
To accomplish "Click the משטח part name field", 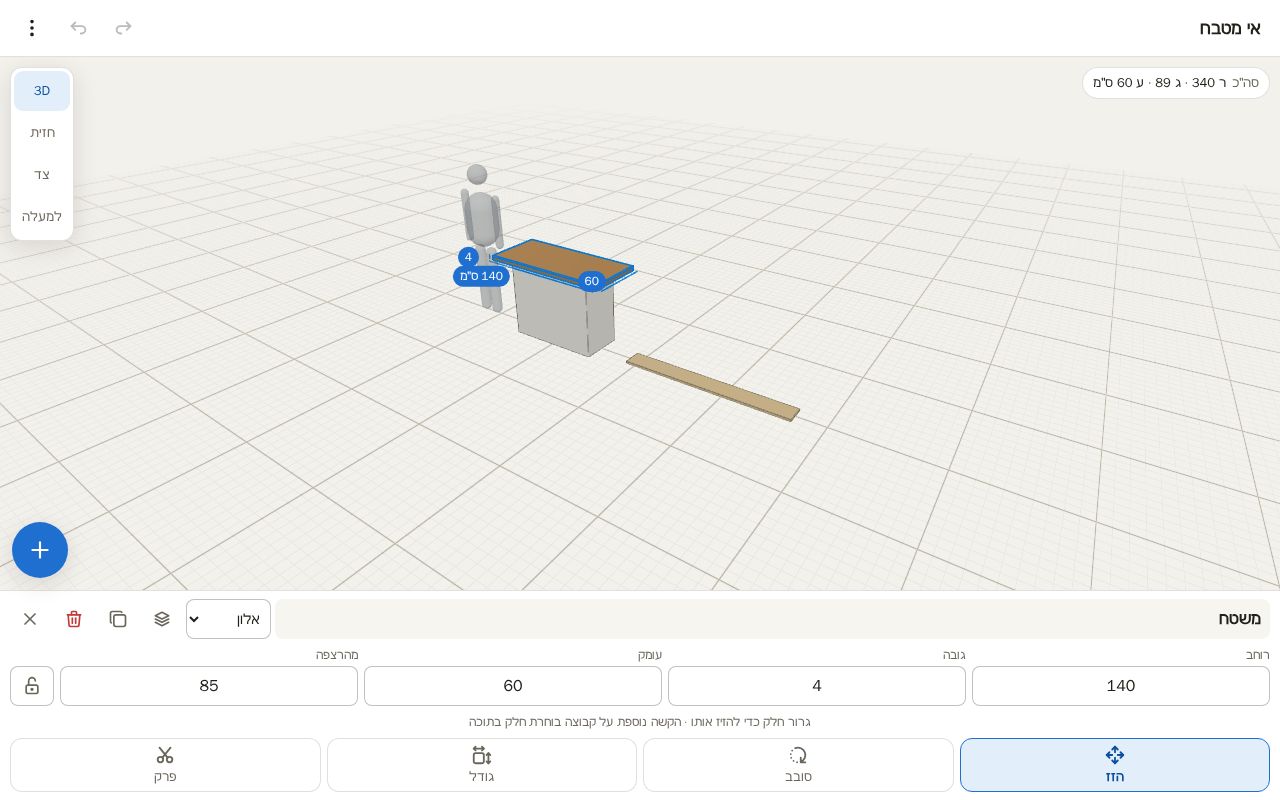I will [773, 619].
